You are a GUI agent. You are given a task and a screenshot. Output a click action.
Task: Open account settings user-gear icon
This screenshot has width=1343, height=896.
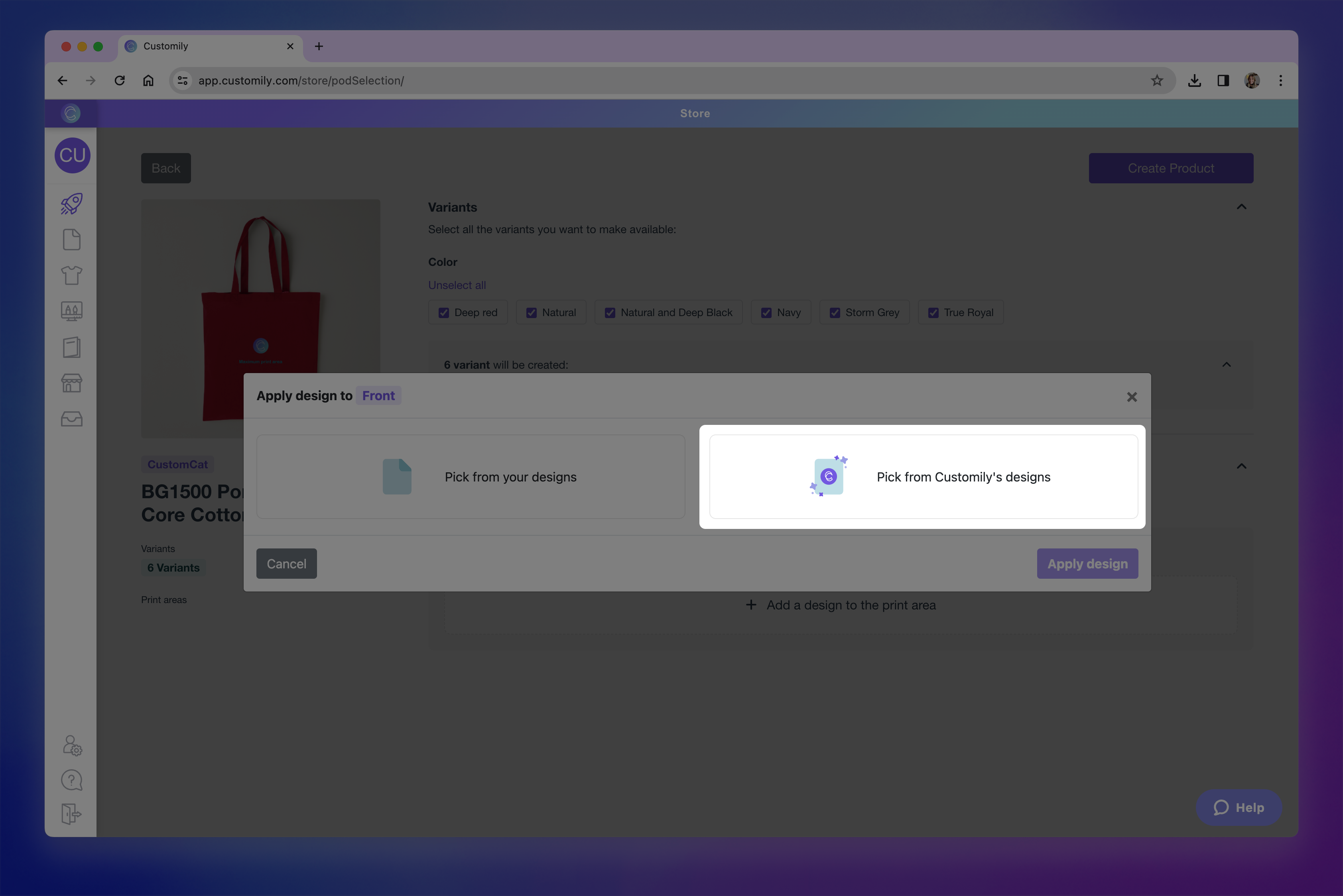pos(72,745)
